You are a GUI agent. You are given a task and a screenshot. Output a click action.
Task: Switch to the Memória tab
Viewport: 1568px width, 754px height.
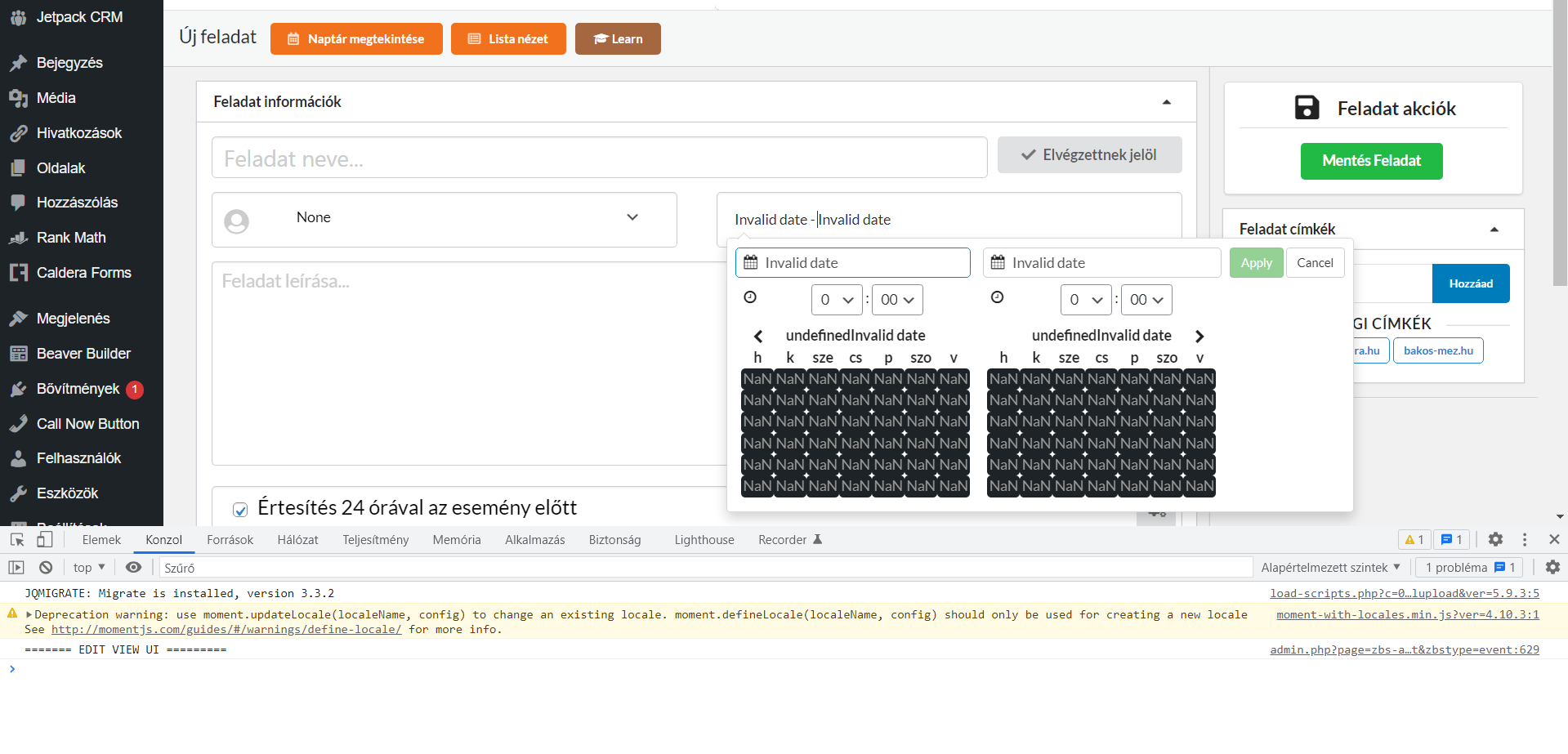tap(457, 540)
